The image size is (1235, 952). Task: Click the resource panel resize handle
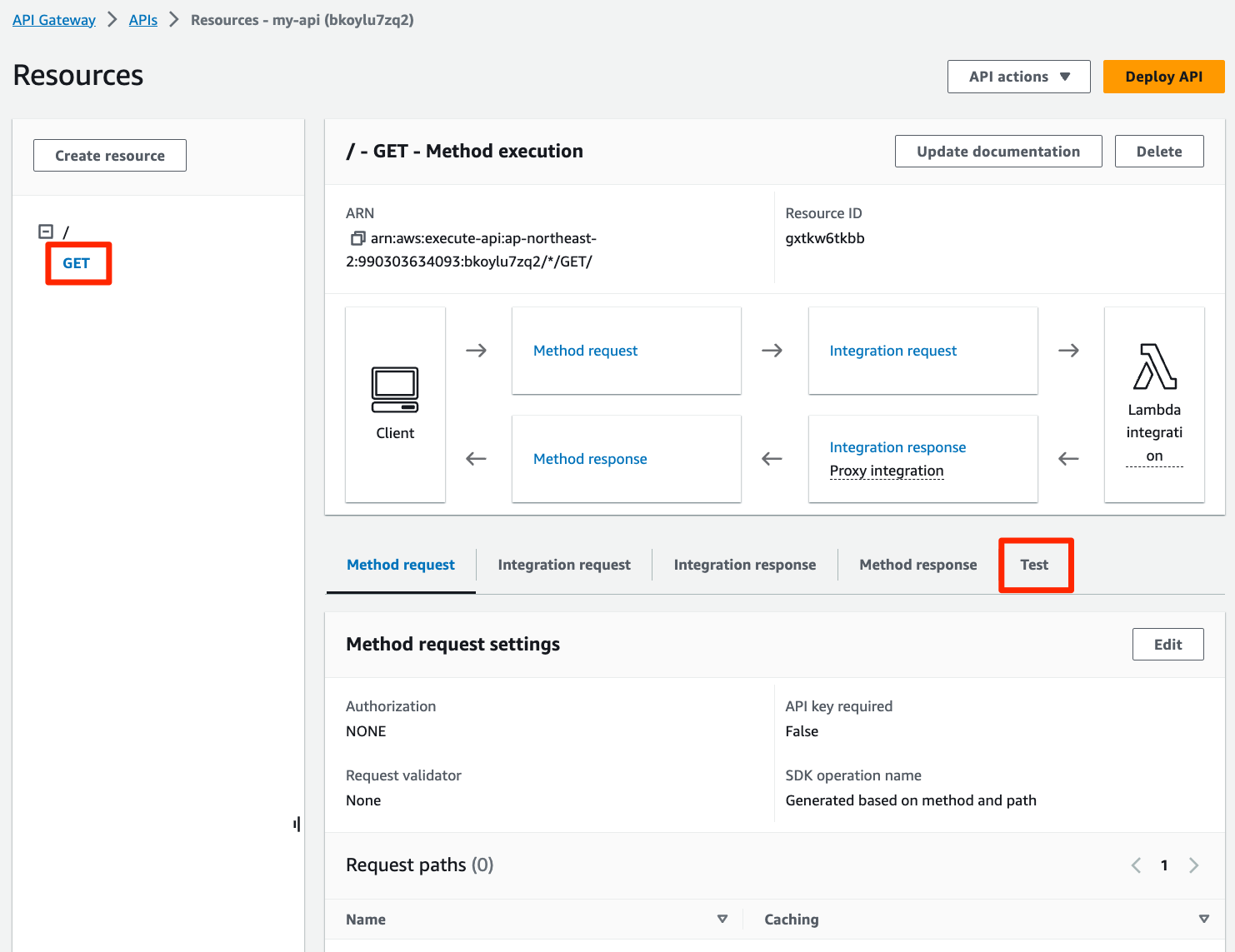pyautogui.click(x=297, y=825)
